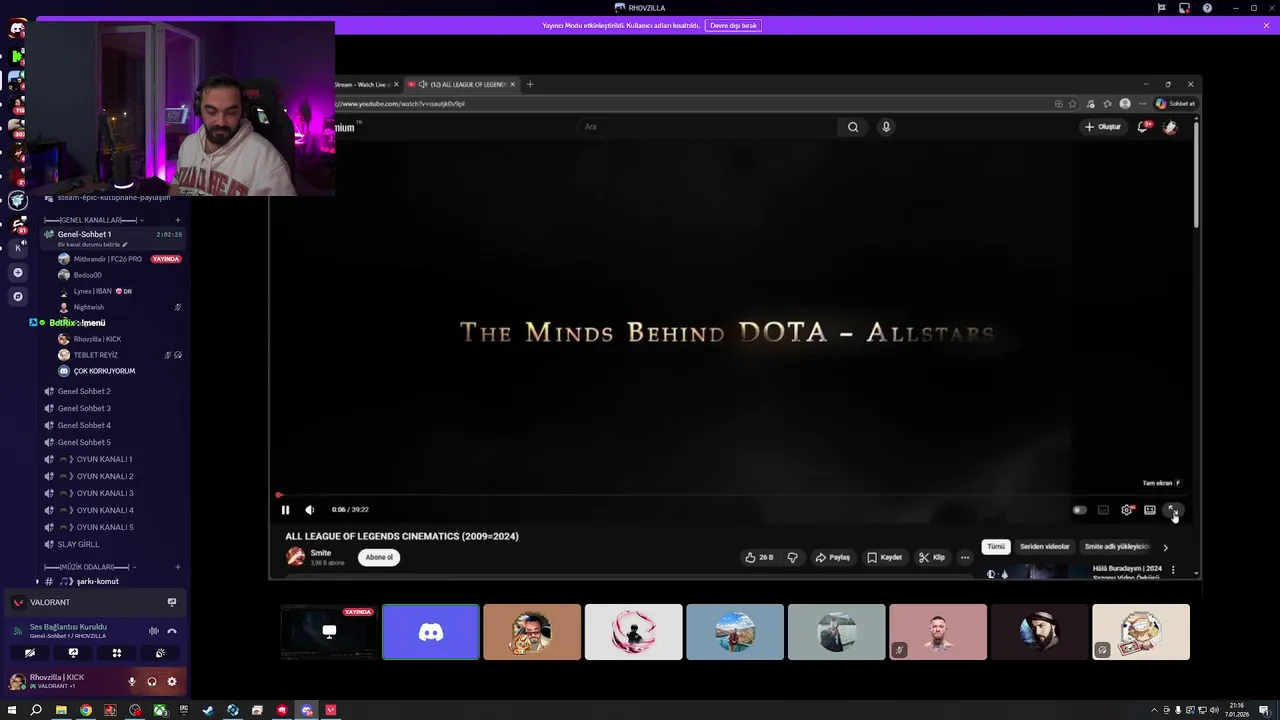1280x720 pixels.
Task: Start YouTube voice search microphone
Action: (886, 127)
